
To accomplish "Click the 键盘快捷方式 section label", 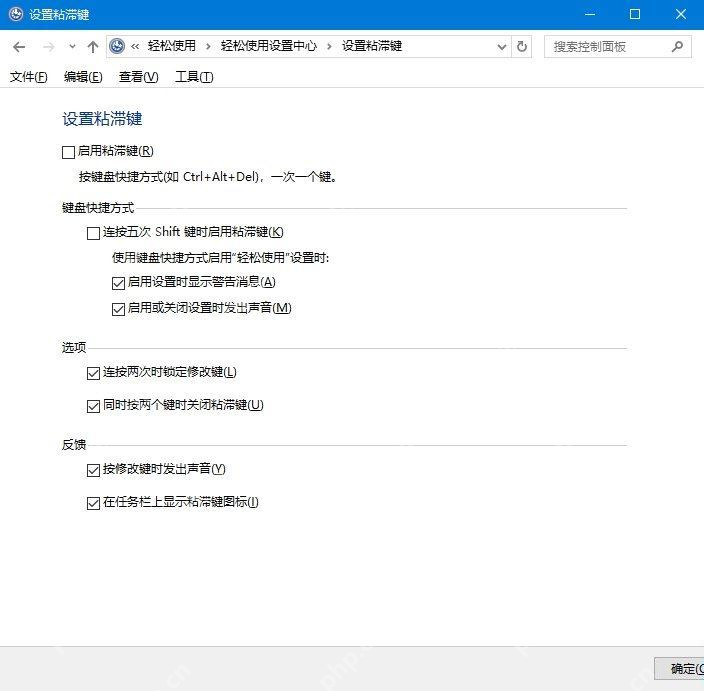I will click(x=98, y=208).
